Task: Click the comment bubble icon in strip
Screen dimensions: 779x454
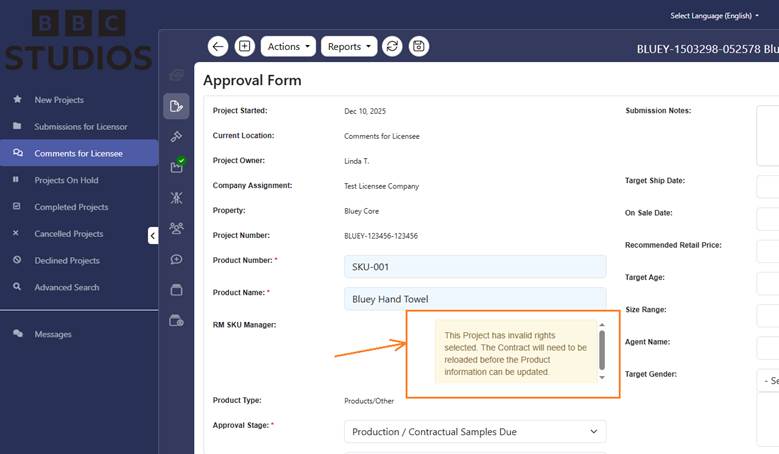Action: pos(176,259)
